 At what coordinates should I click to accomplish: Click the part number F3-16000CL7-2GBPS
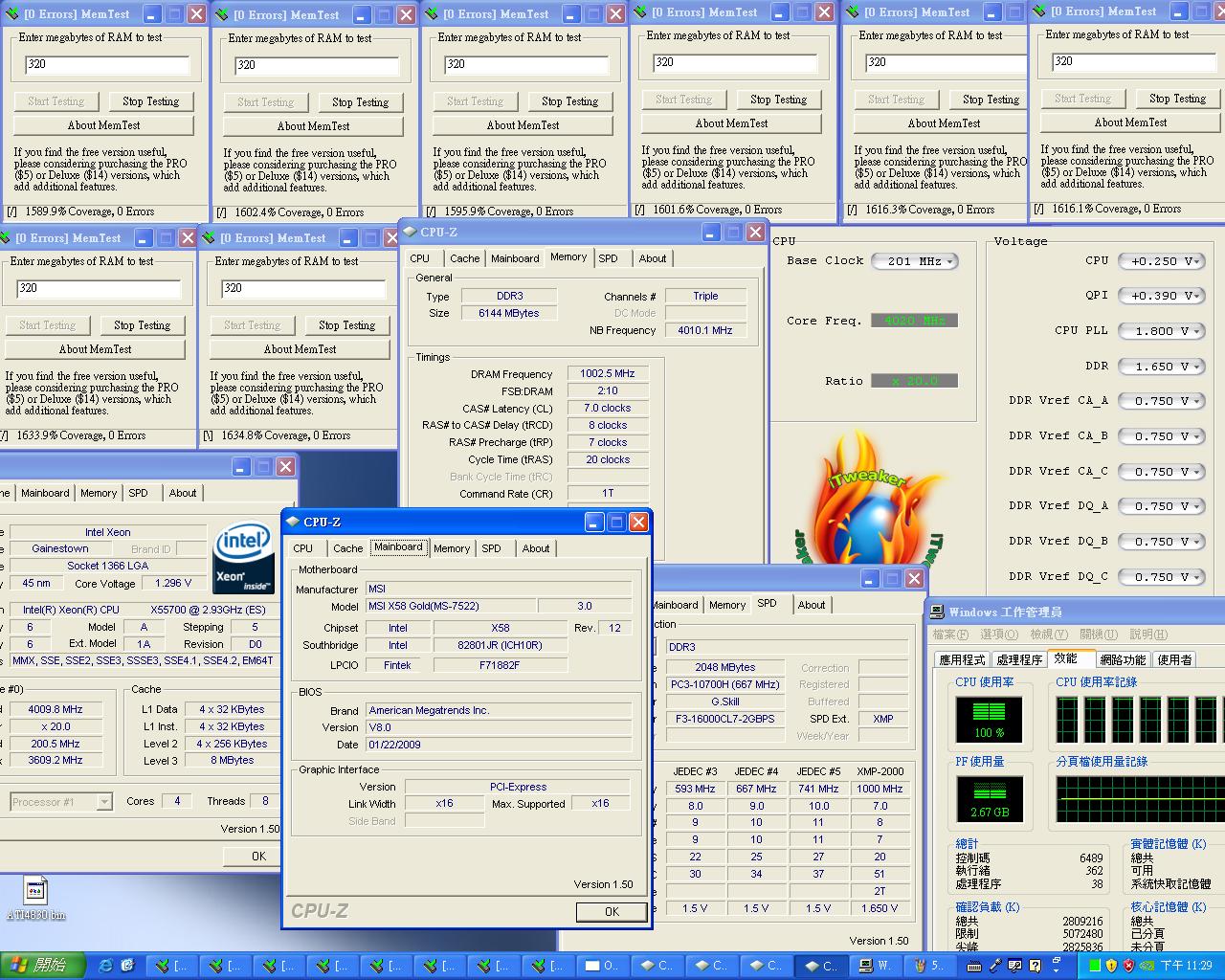coord(725,719)
